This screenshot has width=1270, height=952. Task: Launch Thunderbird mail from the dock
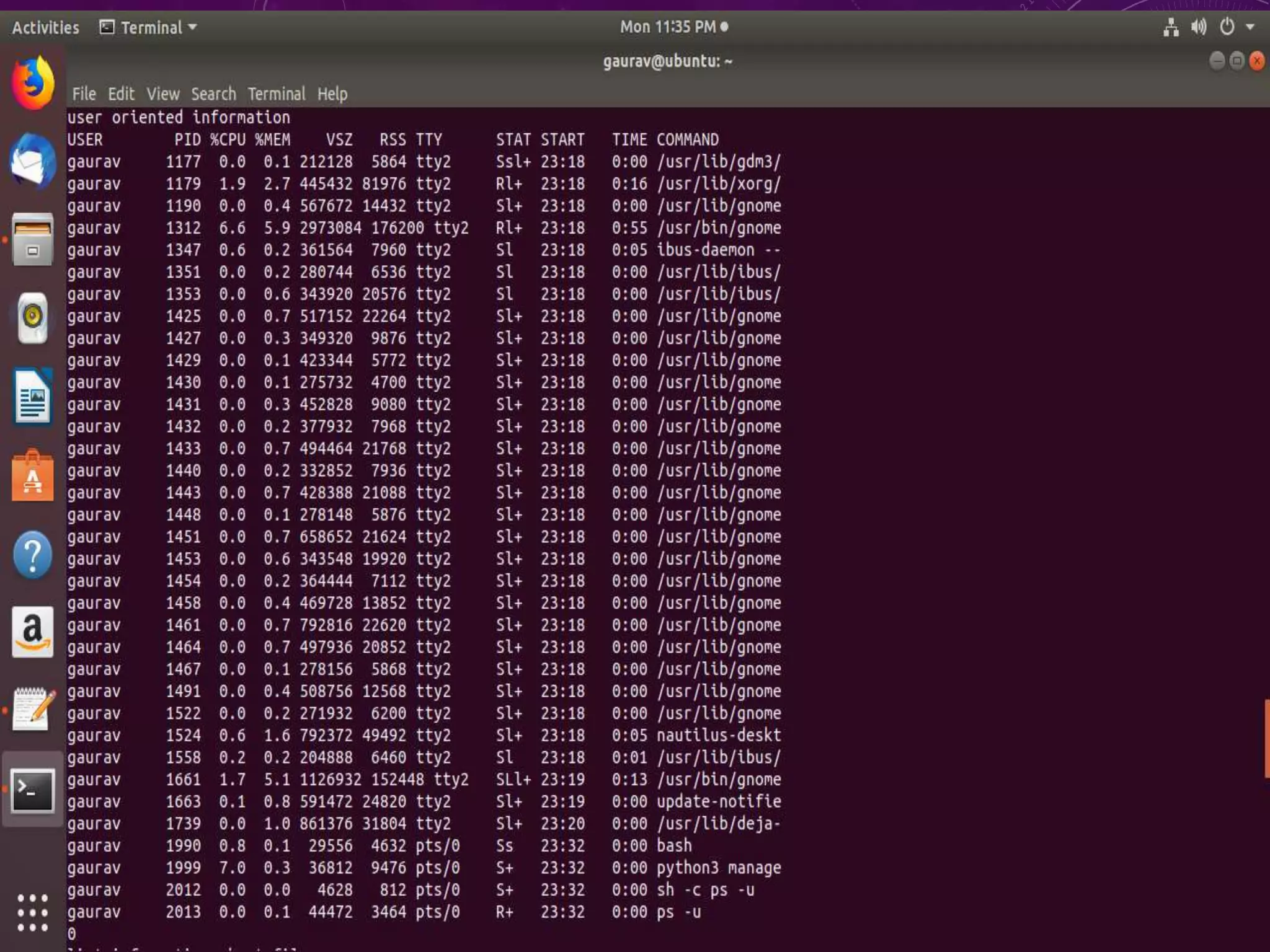click(x=33, y=161)
